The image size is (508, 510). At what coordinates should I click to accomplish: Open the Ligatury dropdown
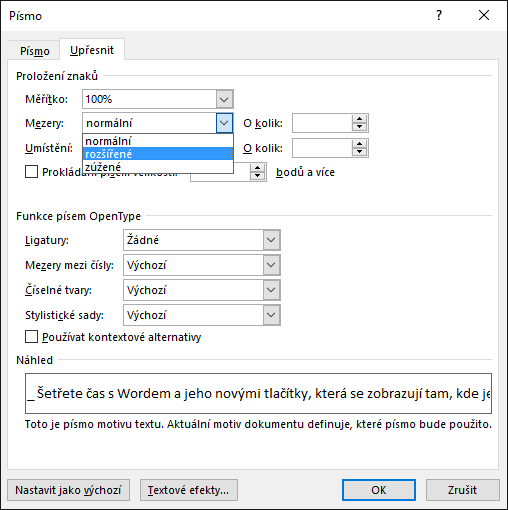point(271,240)
